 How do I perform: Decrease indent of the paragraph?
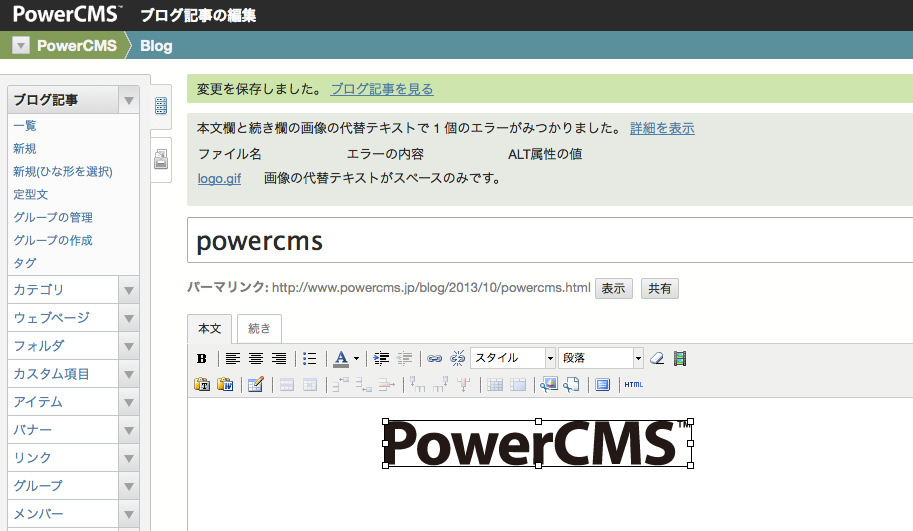point(405,358)
